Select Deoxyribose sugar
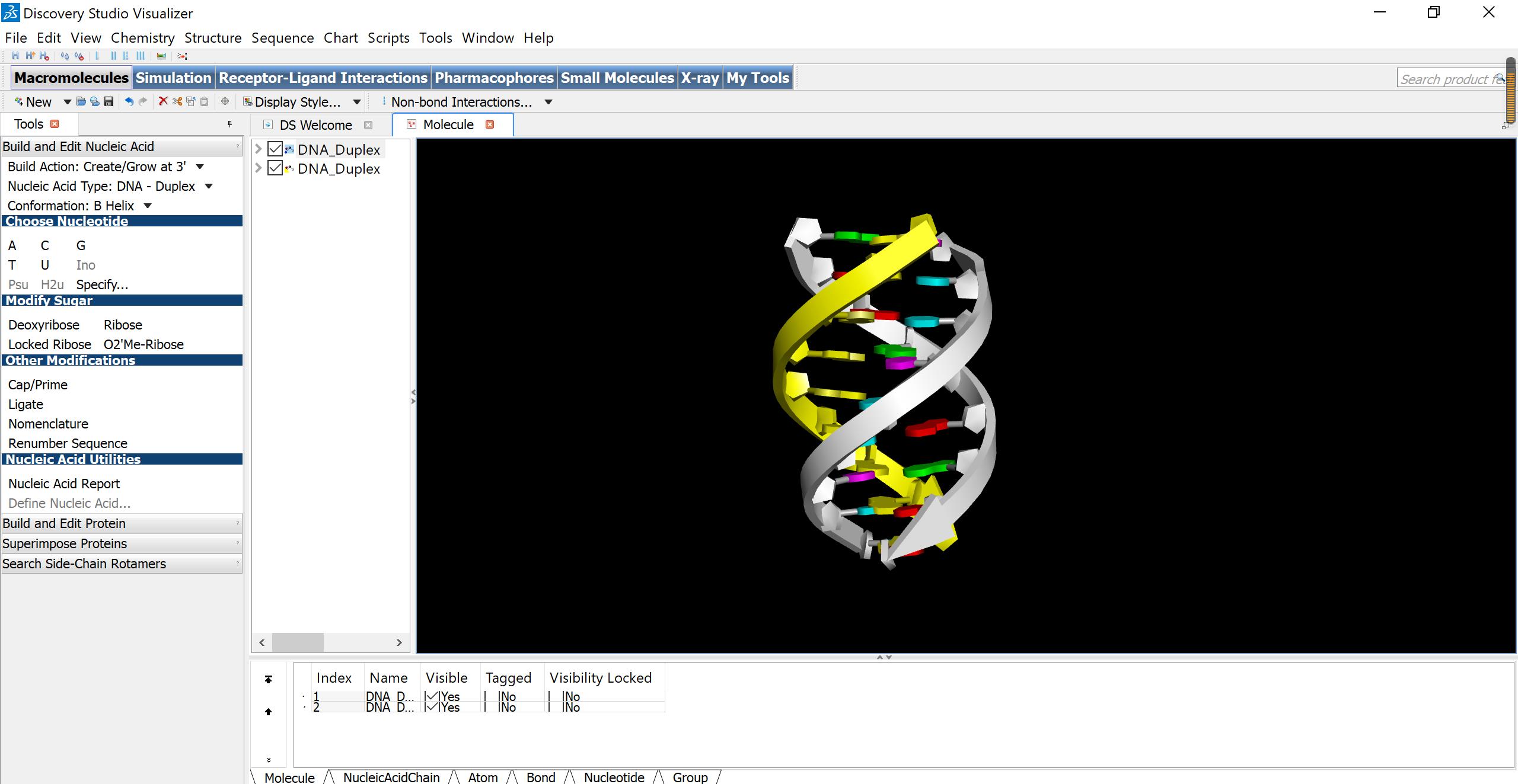The image size is (1518, 784). click(44, 325)
